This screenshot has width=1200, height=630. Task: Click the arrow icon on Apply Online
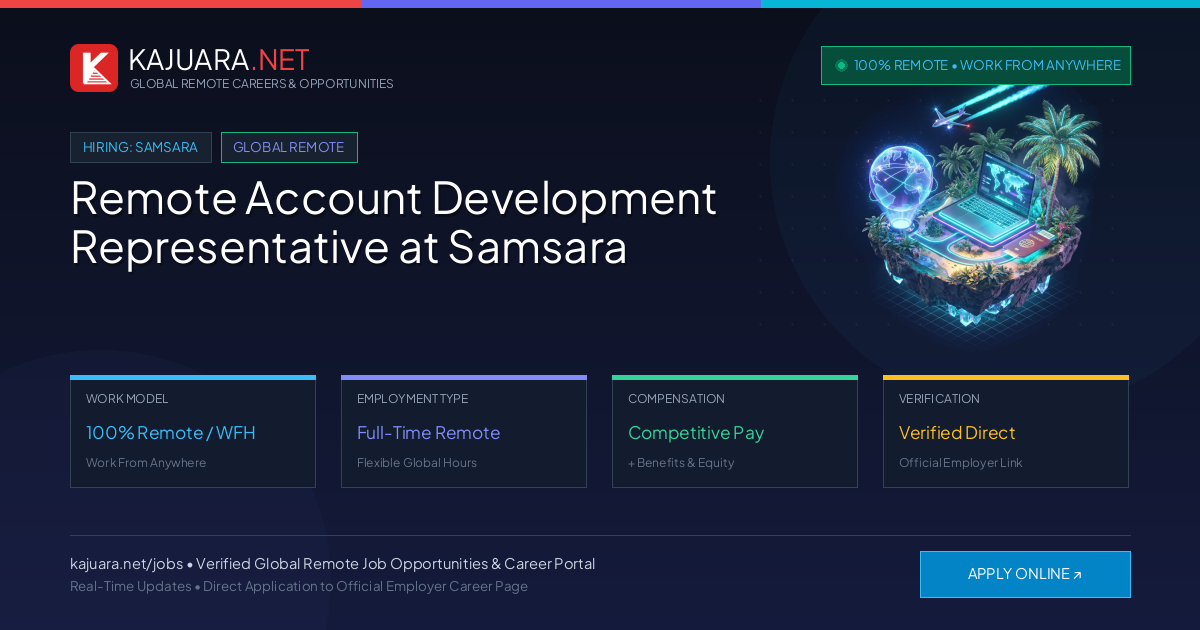pyautogui.click(x=1077, y=575)
